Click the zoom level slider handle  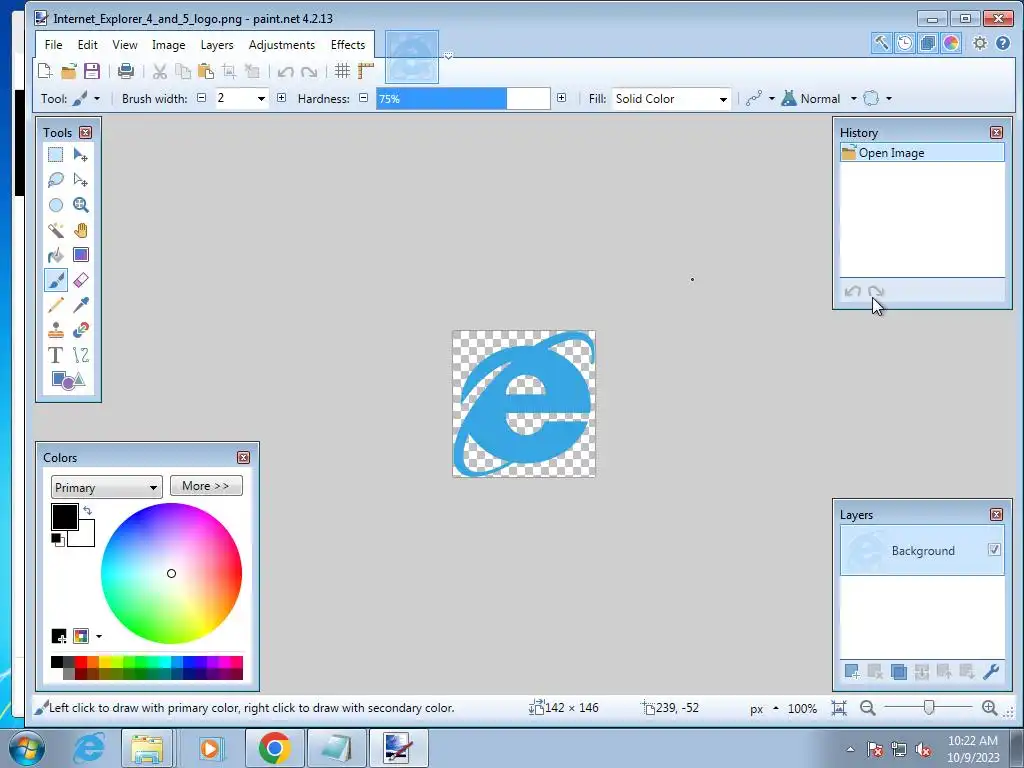coord(929,707)
